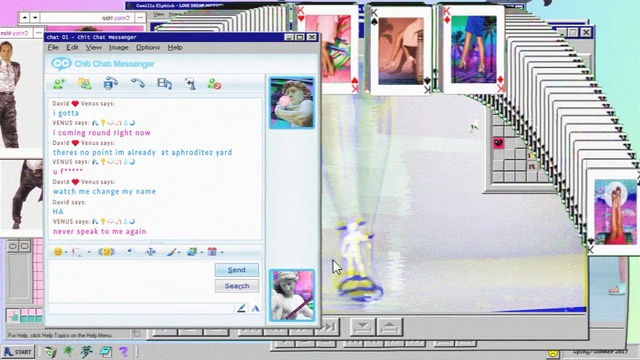640x360 pixels.
Task: Click the eject up arrow player button
Action: pyautogui.click(x=389, y=327)
